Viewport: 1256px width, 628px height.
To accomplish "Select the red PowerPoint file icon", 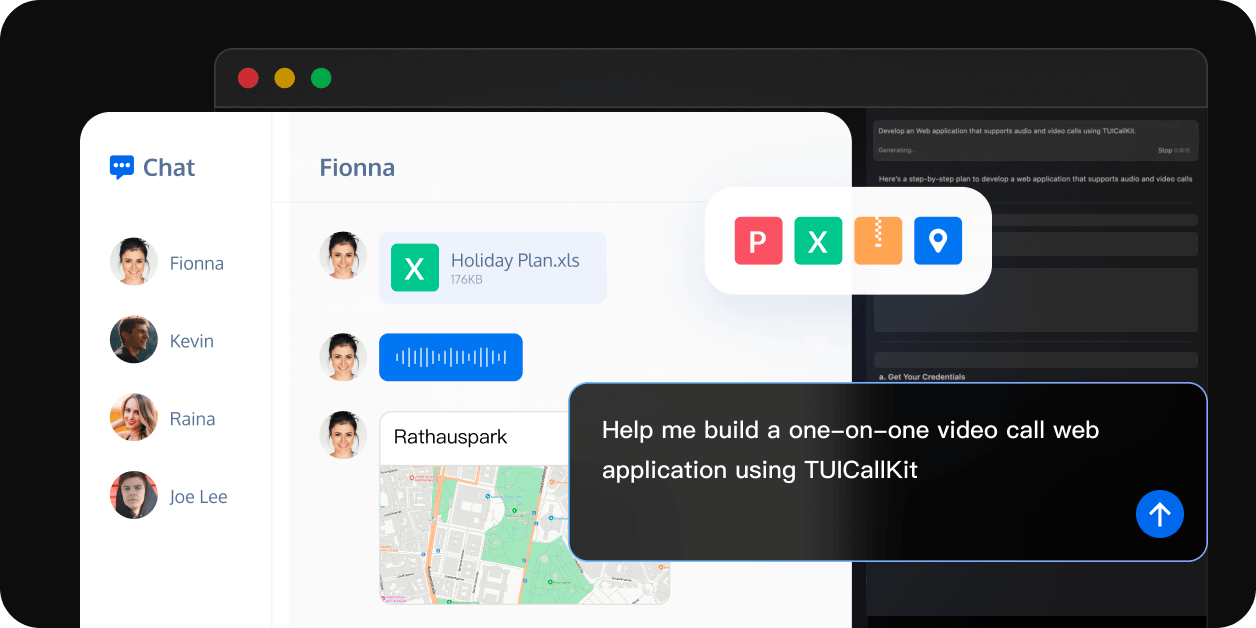I will pos(758,241).
